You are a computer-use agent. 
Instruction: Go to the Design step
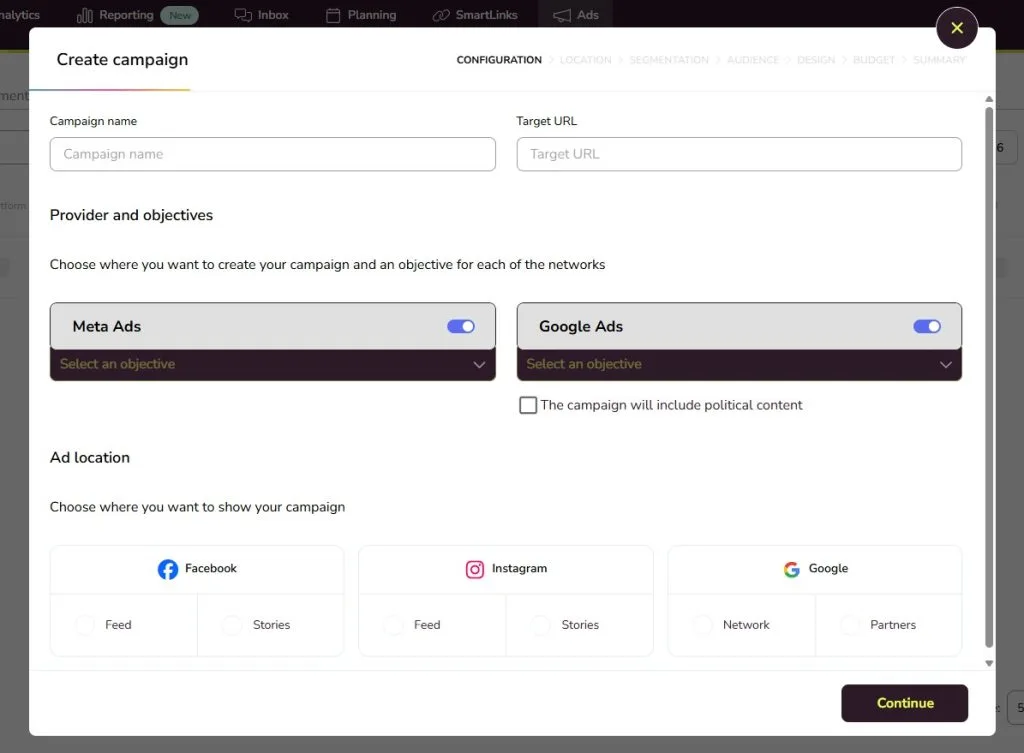click(816, 60)
